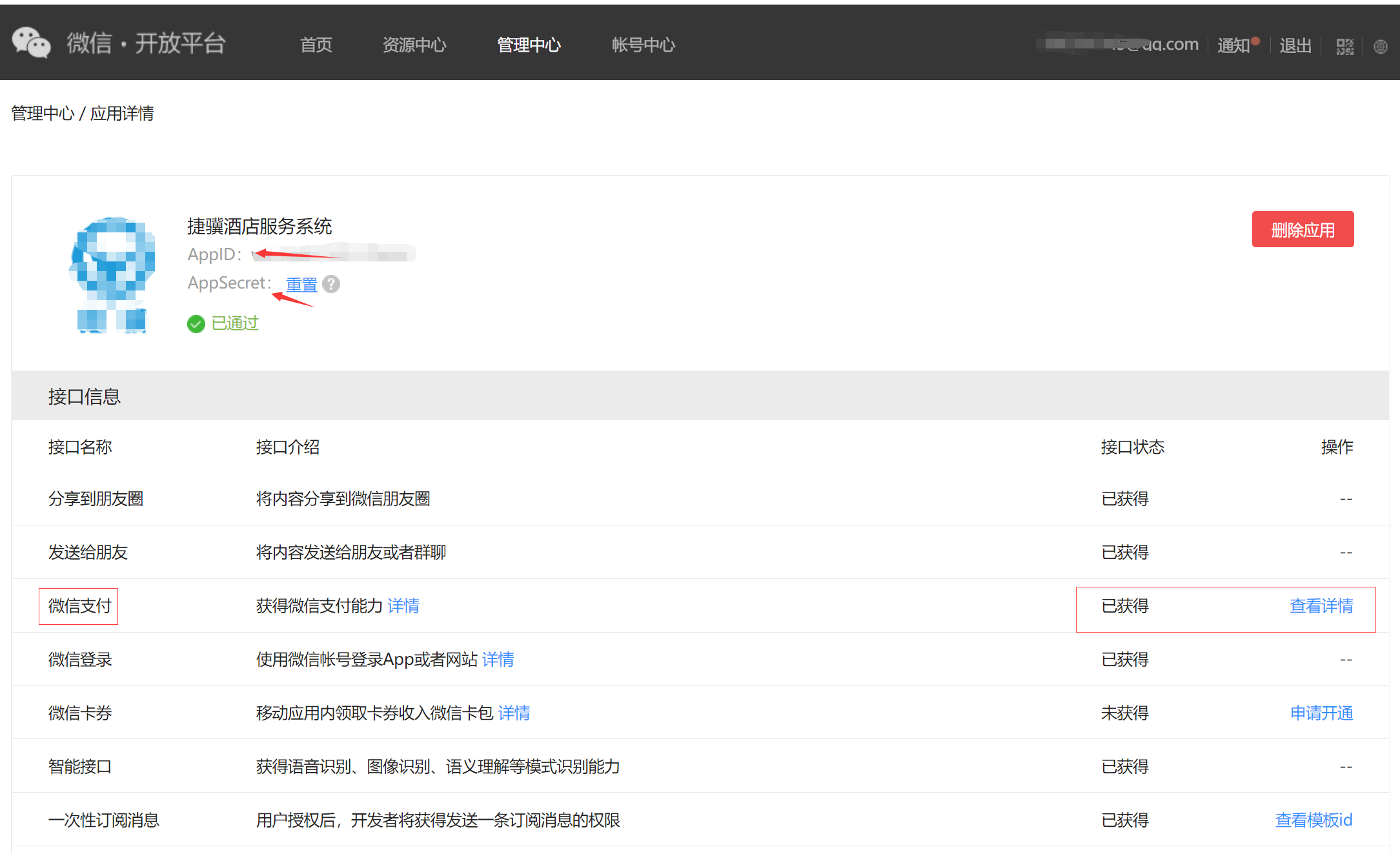Click 申请开通 for 微信卡券

click(x=1321, y=713)
